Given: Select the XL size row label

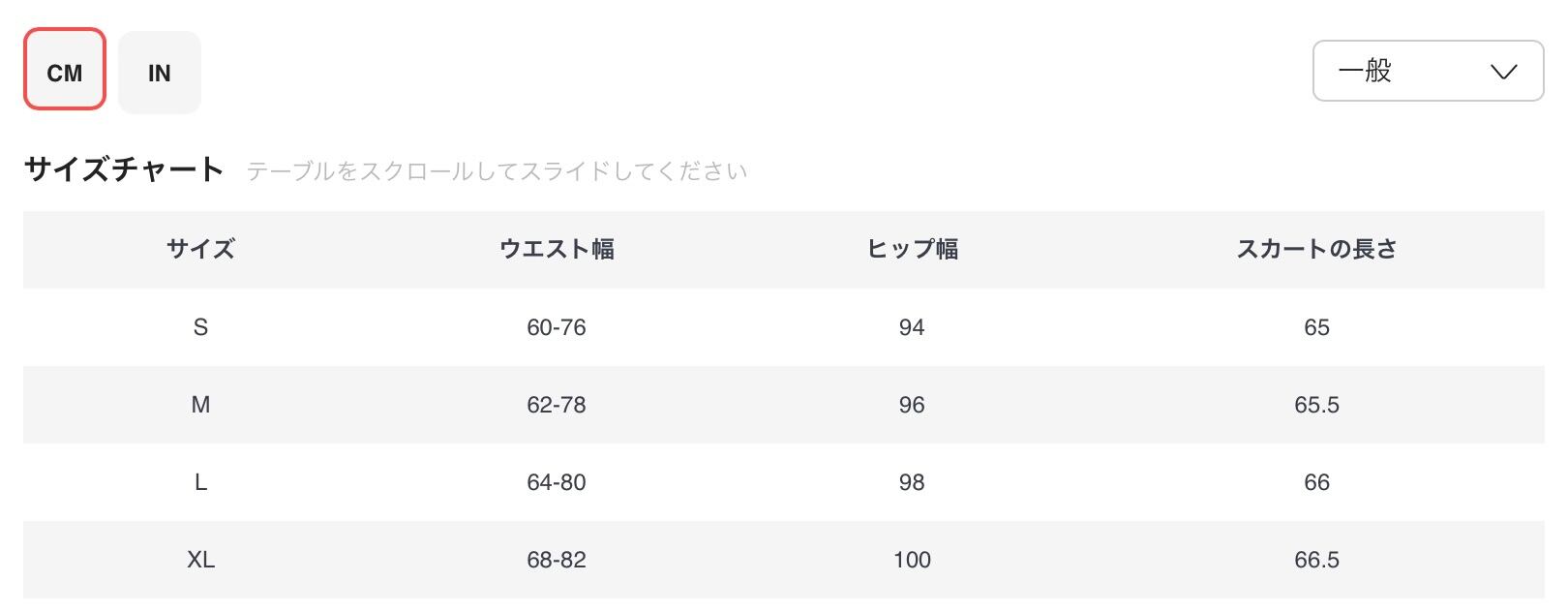Looking at the screenshot, I should click(x=200, y=560).
